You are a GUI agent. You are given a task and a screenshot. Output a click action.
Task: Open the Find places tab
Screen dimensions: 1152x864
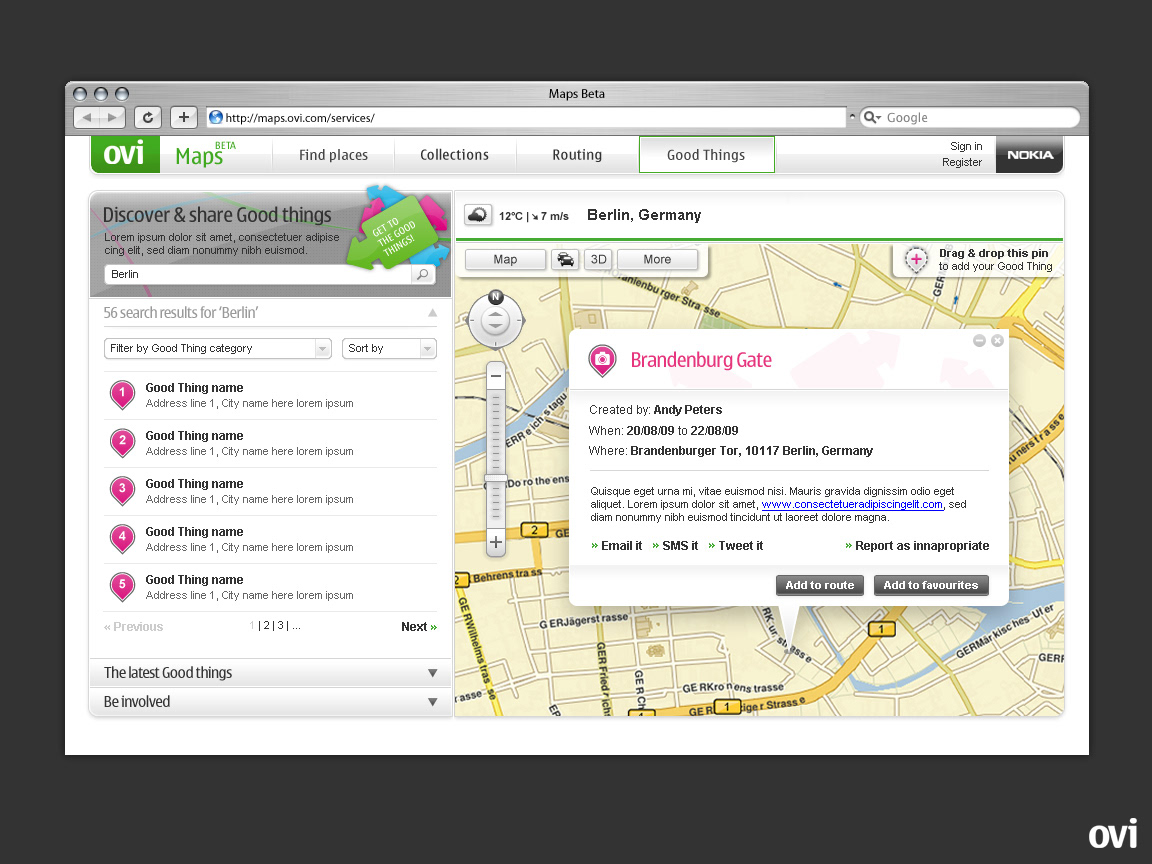334,155
